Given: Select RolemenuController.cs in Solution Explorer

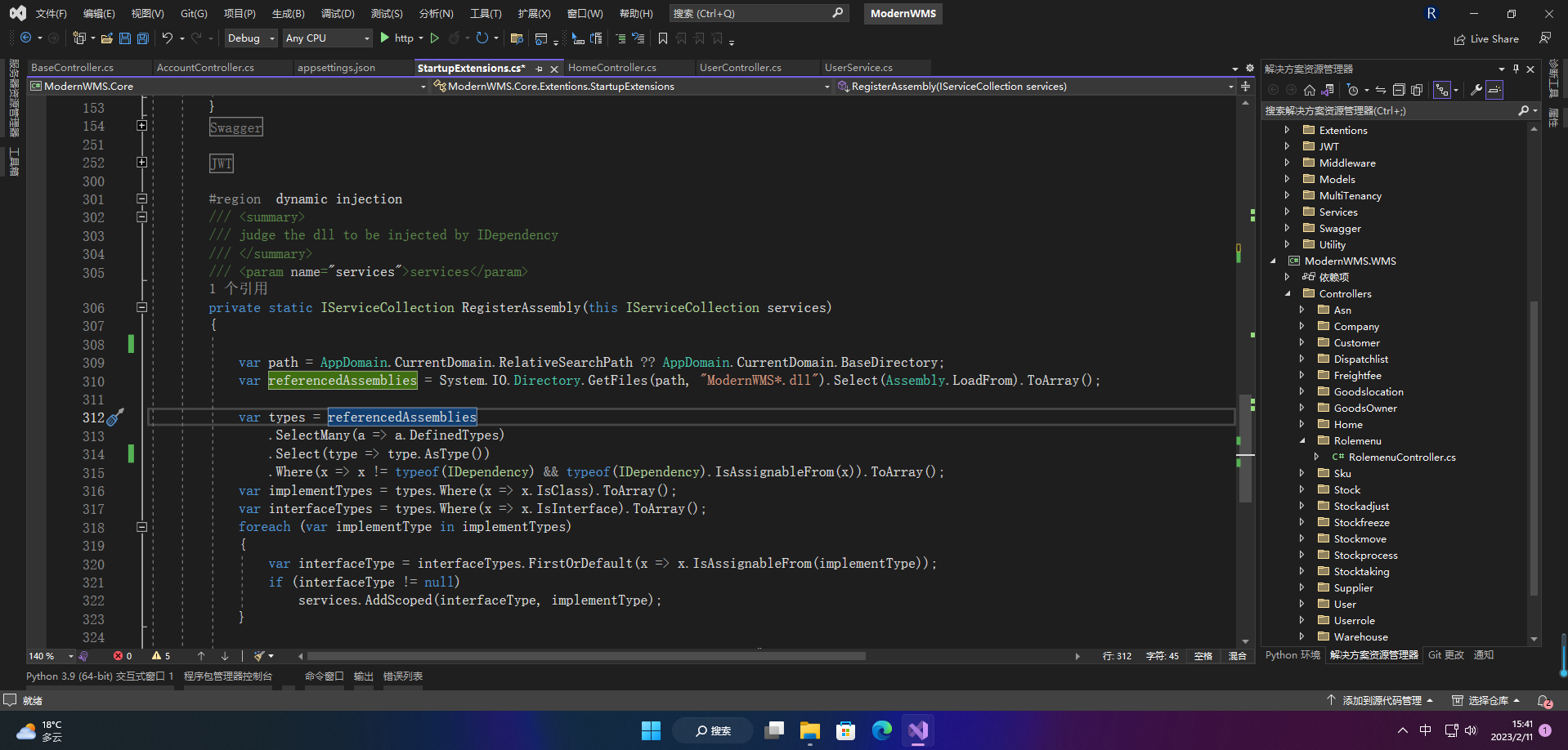Looking at the screenshot, I should (1402, 458).
